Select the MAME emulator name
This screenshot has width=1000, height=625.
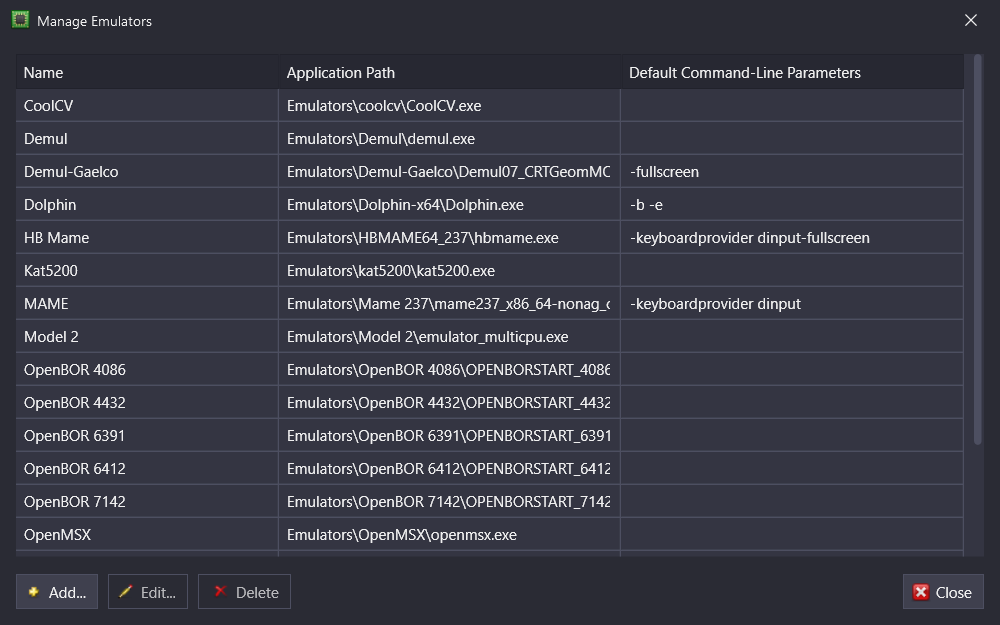46,304
